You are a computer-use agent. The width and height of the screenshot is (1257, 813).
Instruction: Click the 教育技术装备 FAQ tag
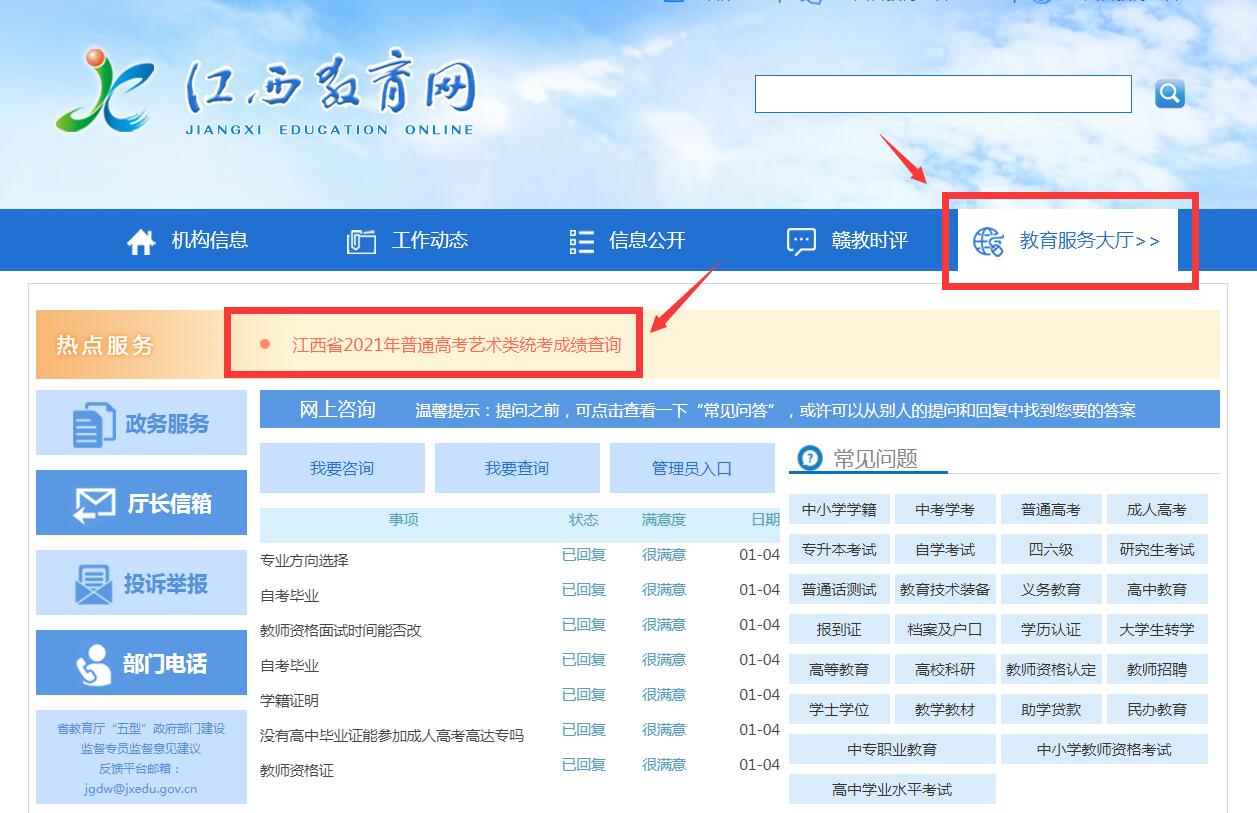(945, 589)
